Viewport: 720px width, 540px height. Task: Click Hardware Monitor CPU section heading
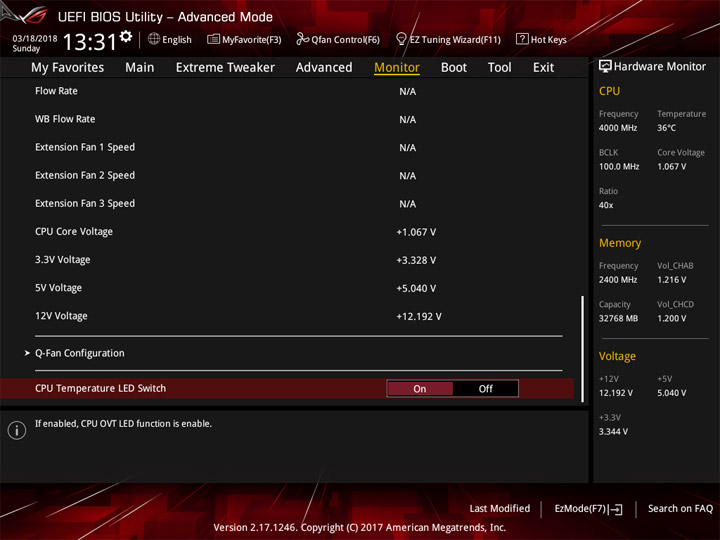609,91
